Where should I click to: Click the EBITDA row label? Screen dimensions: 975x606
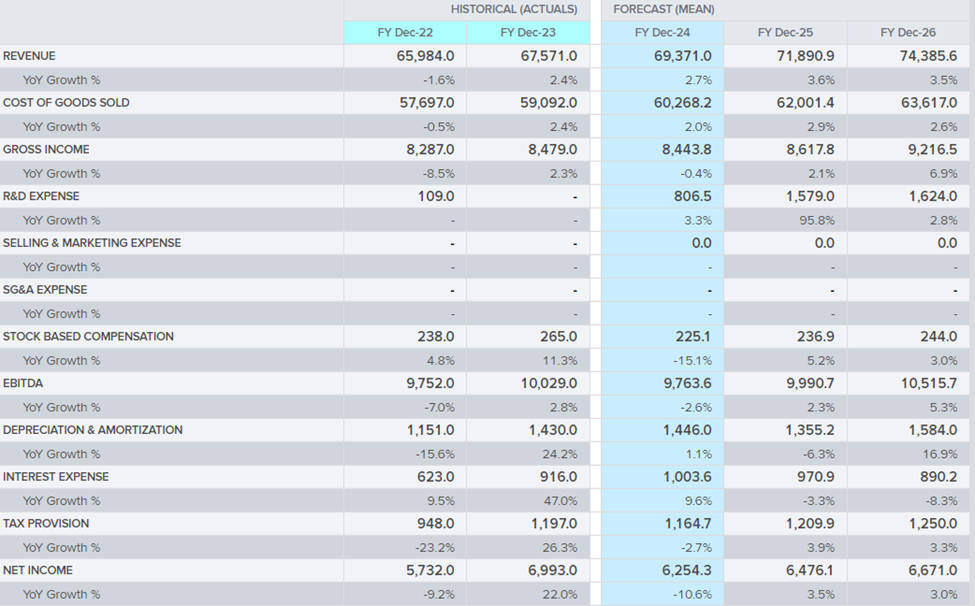pyautogui.click(x=23, y=384)
